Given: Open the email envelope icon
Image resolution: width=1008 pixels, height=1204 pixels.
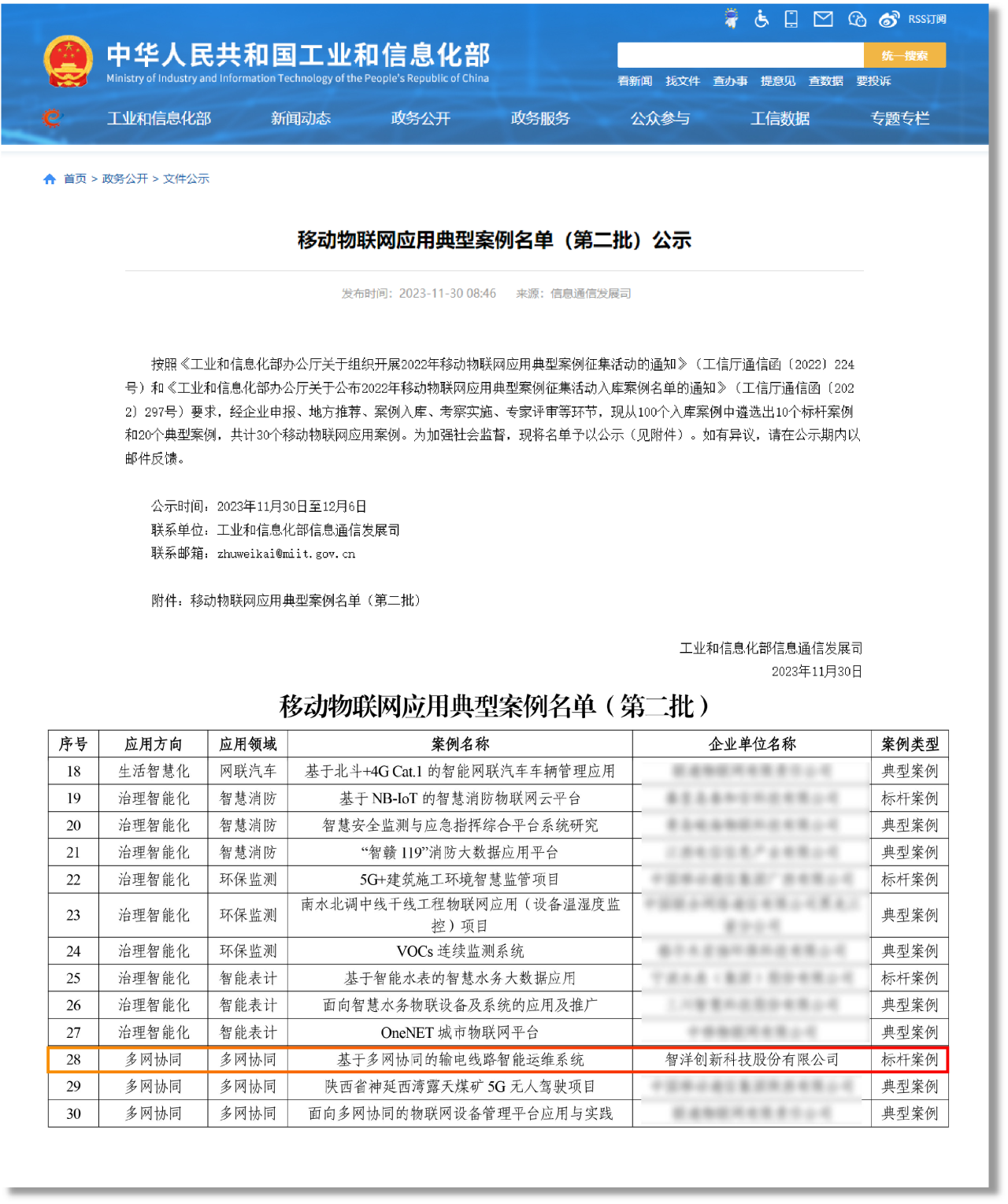Looking at the screenshot, I should click(823, 19).
